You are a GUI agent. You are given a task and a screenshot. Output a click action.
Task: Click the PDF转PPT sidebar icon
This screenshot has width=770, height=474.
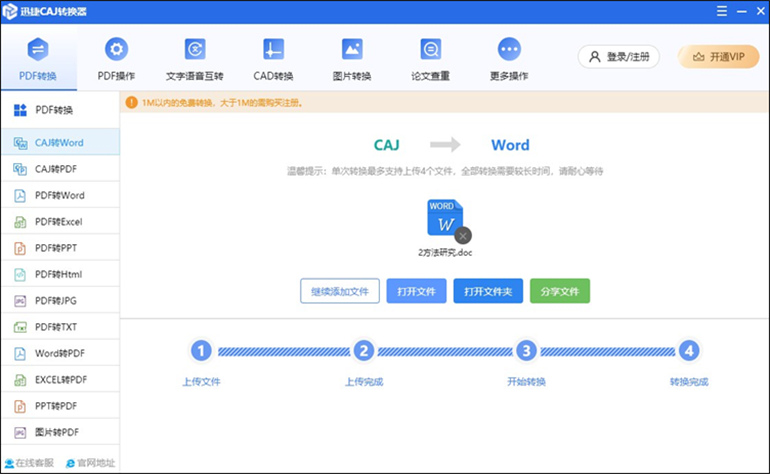click(20, 248)
